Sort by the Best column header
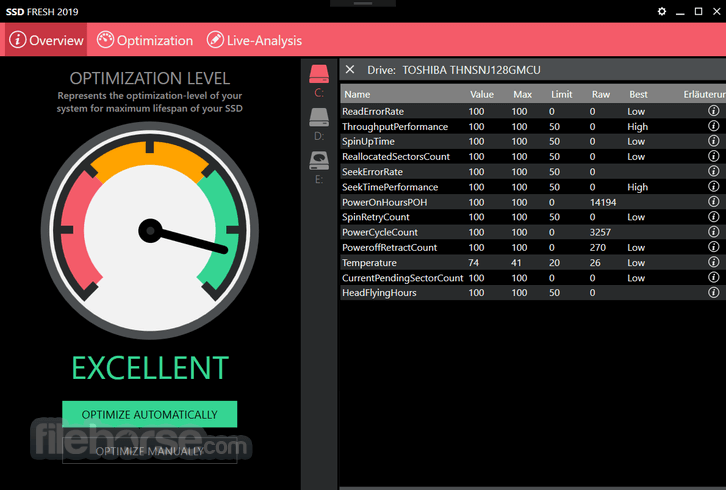Image resolution: width=726 pixels, height=490 pixels. coord(638,94)
